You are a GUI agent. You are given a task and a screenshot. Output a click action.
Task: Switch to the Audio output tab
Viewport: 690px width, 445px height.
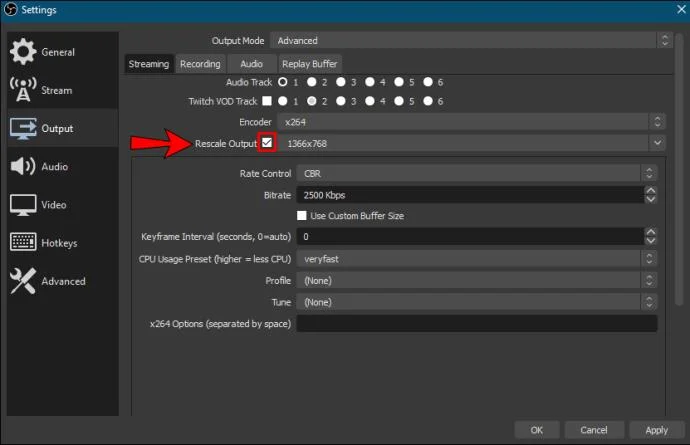[251, 64]
